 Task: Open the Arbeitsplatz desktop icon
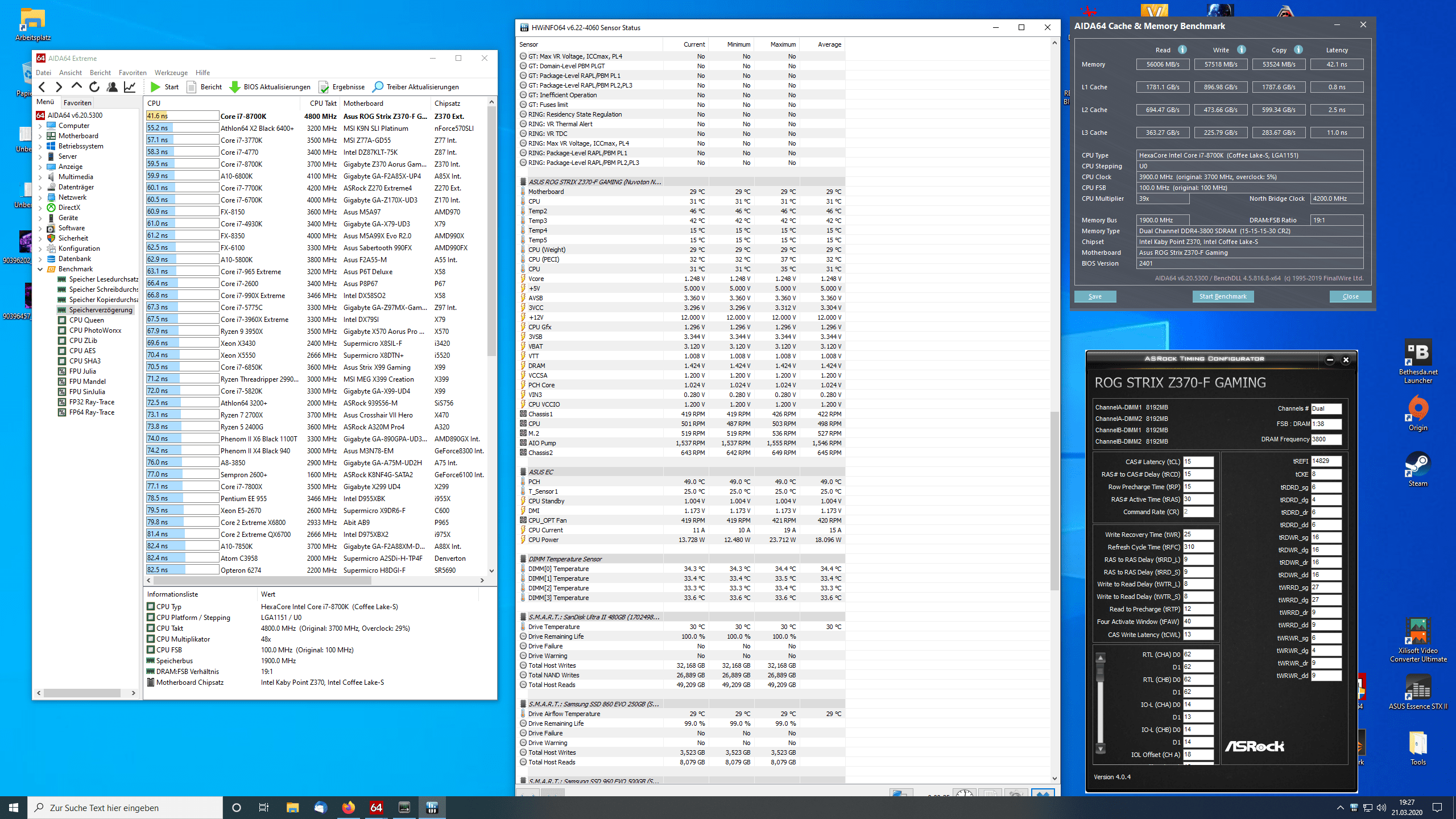[33, 24]
